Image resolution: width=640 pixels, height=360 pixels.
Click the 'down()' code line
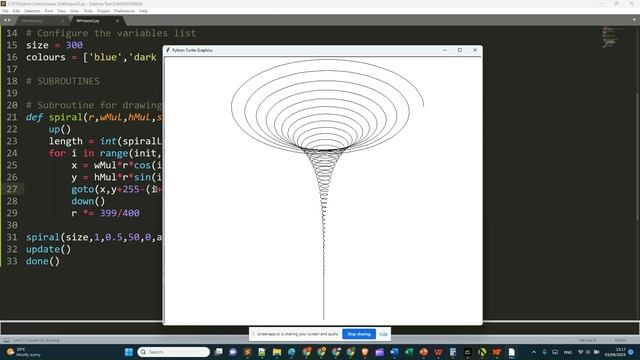pyautogui.click(x=88, y=201)
